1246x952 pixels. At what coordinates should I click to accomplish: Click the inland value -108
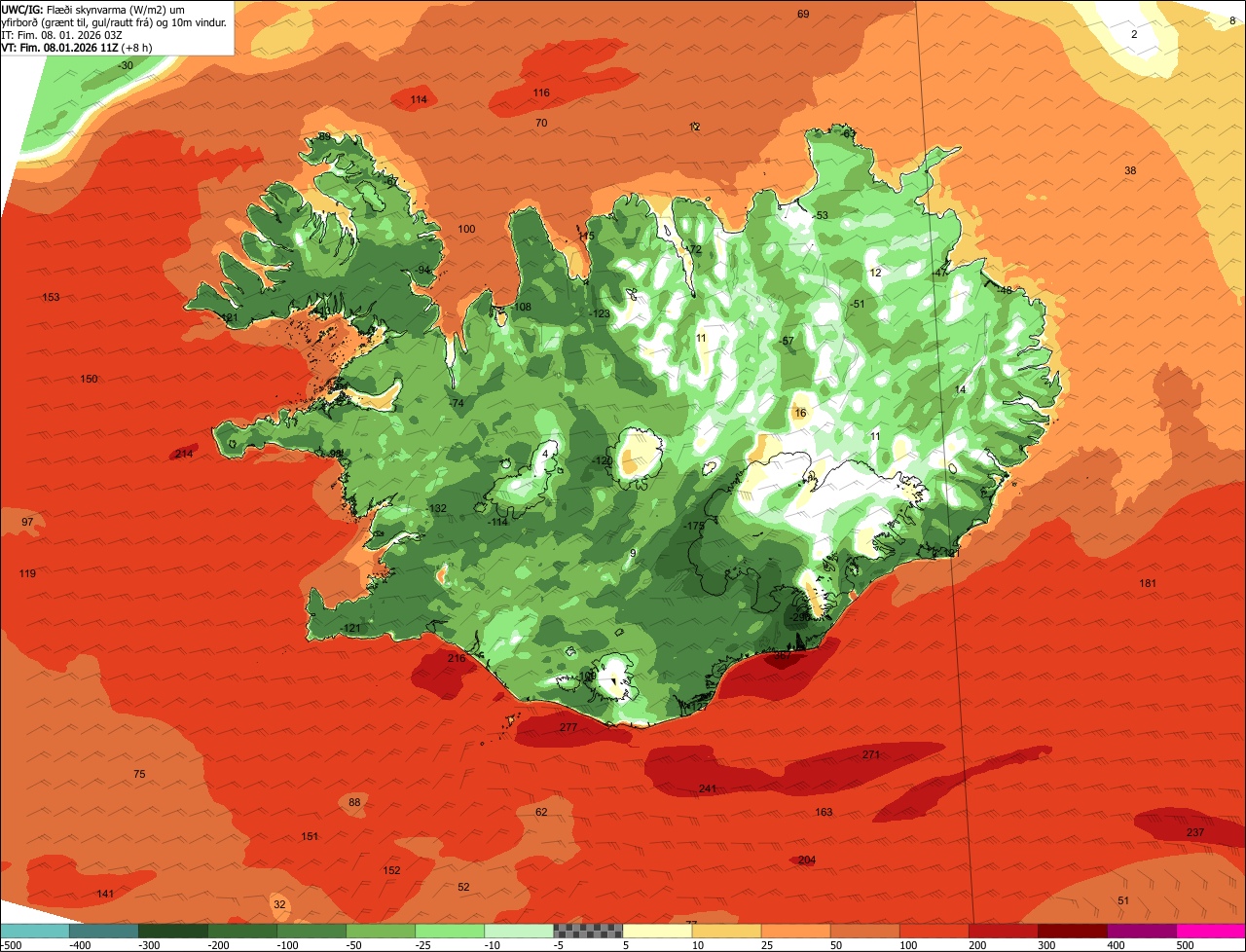[x=522, y=308]
